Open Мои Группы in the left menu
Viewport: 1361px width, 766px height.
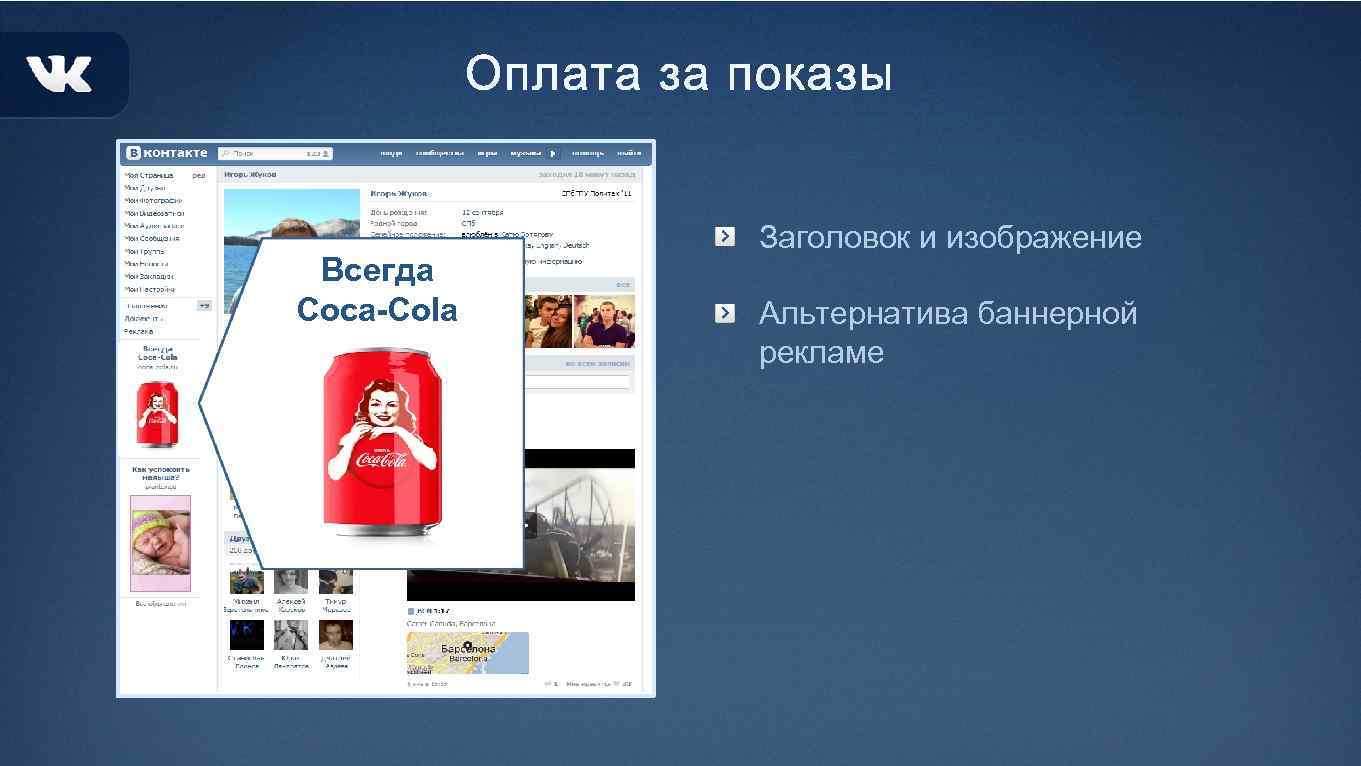coord(144,251)
